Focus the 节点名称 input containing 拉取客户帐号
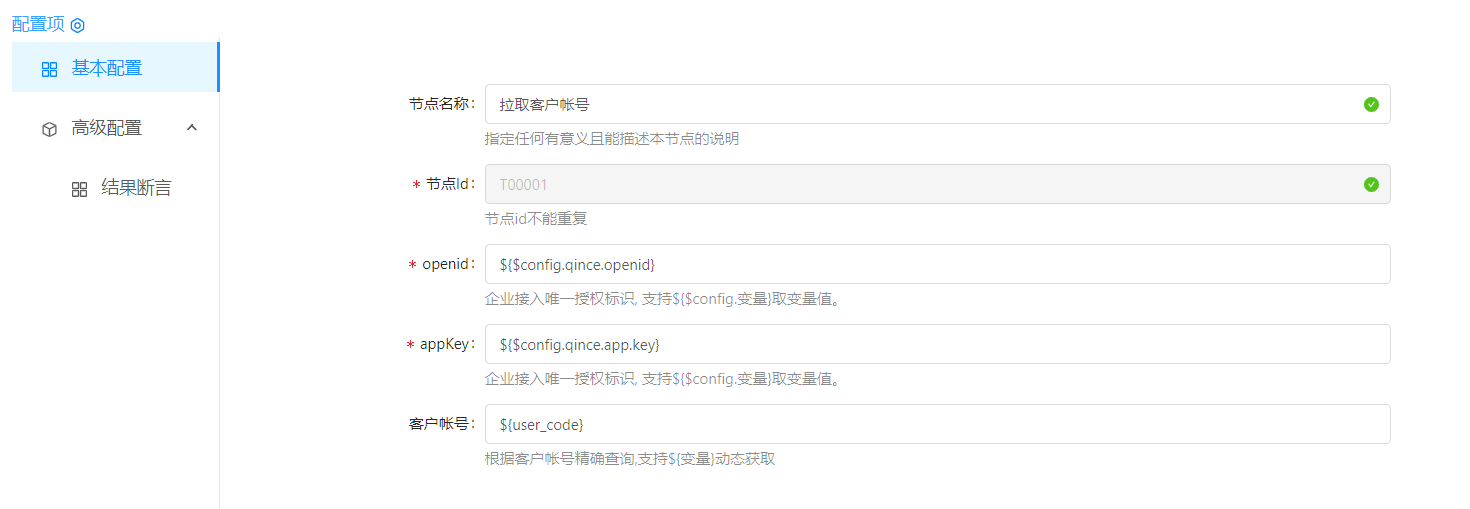 pos(920,104)
